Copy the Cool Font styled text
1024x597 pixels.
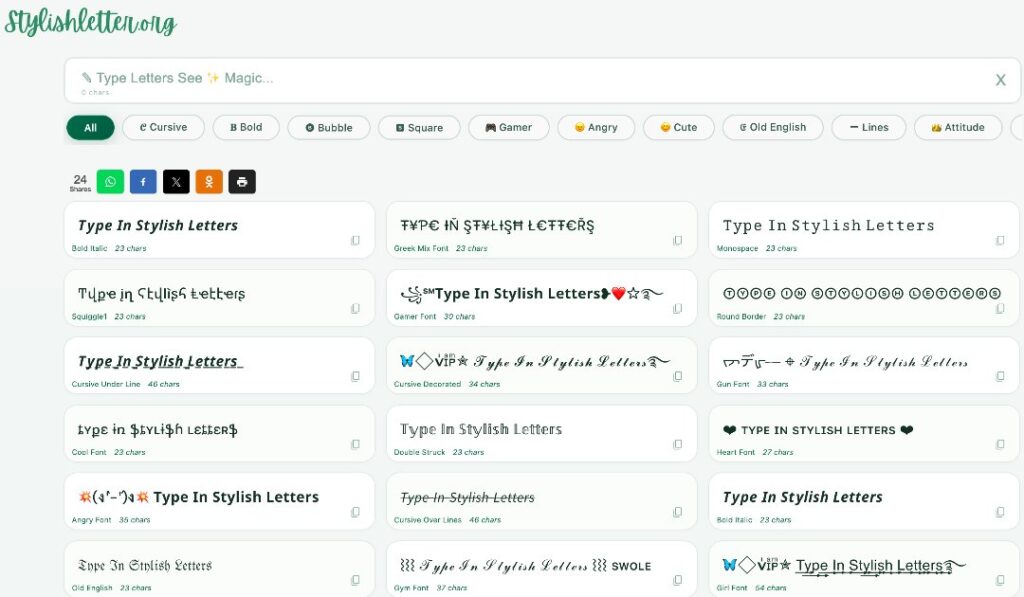355,444
